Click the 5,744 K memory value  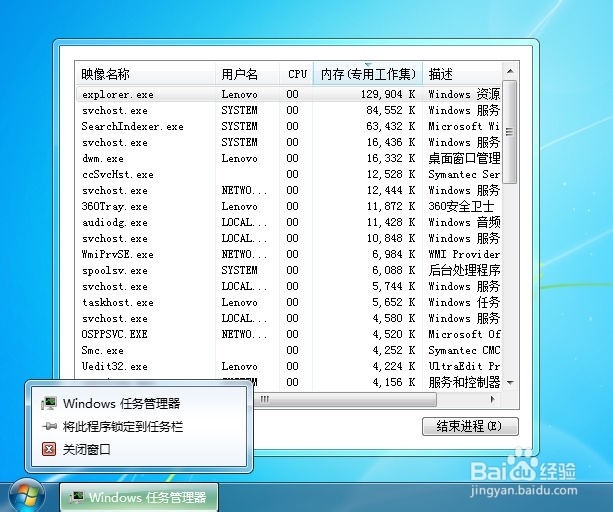tap(394, 286)
